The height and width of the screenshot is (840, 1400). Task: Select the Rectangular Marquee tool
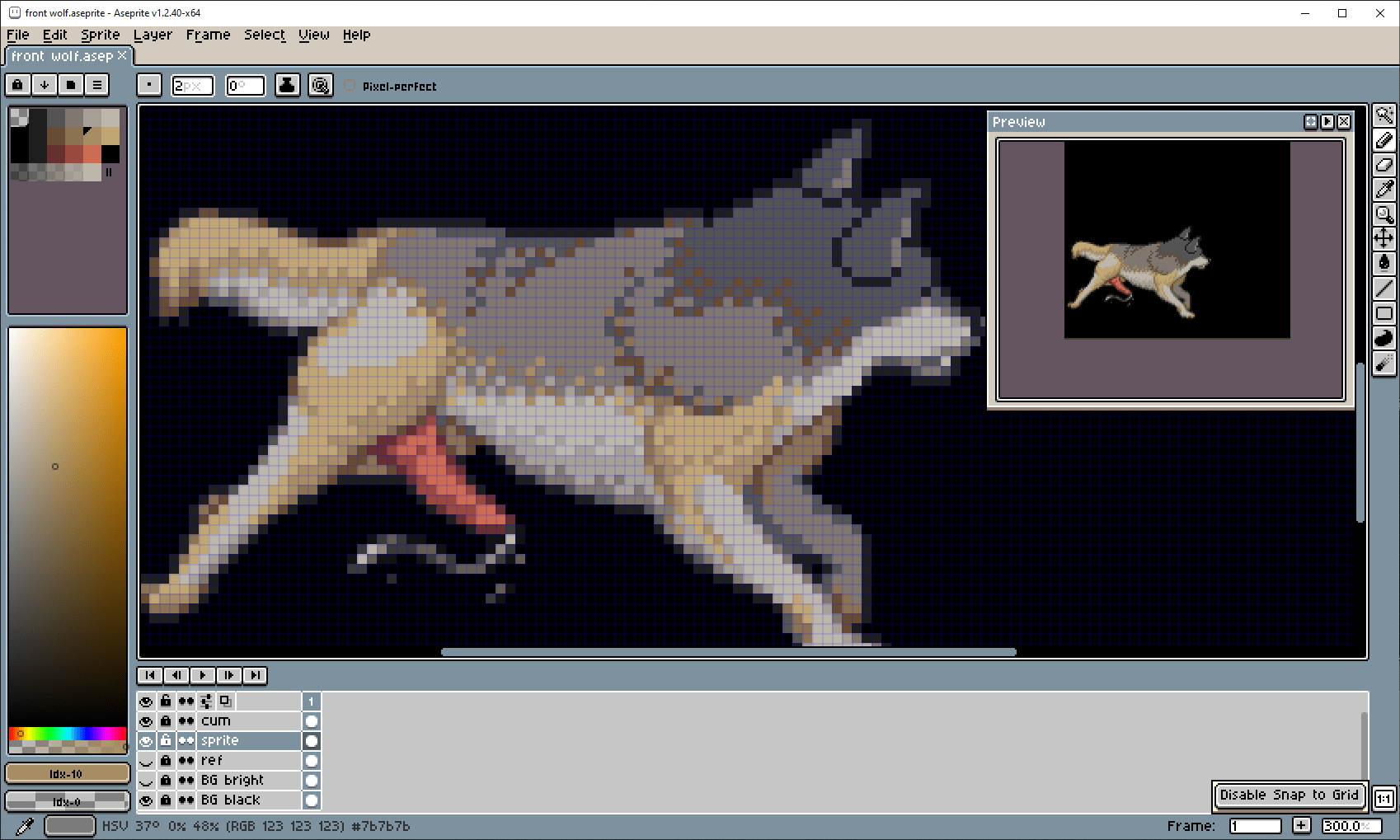pos(1384,115)
